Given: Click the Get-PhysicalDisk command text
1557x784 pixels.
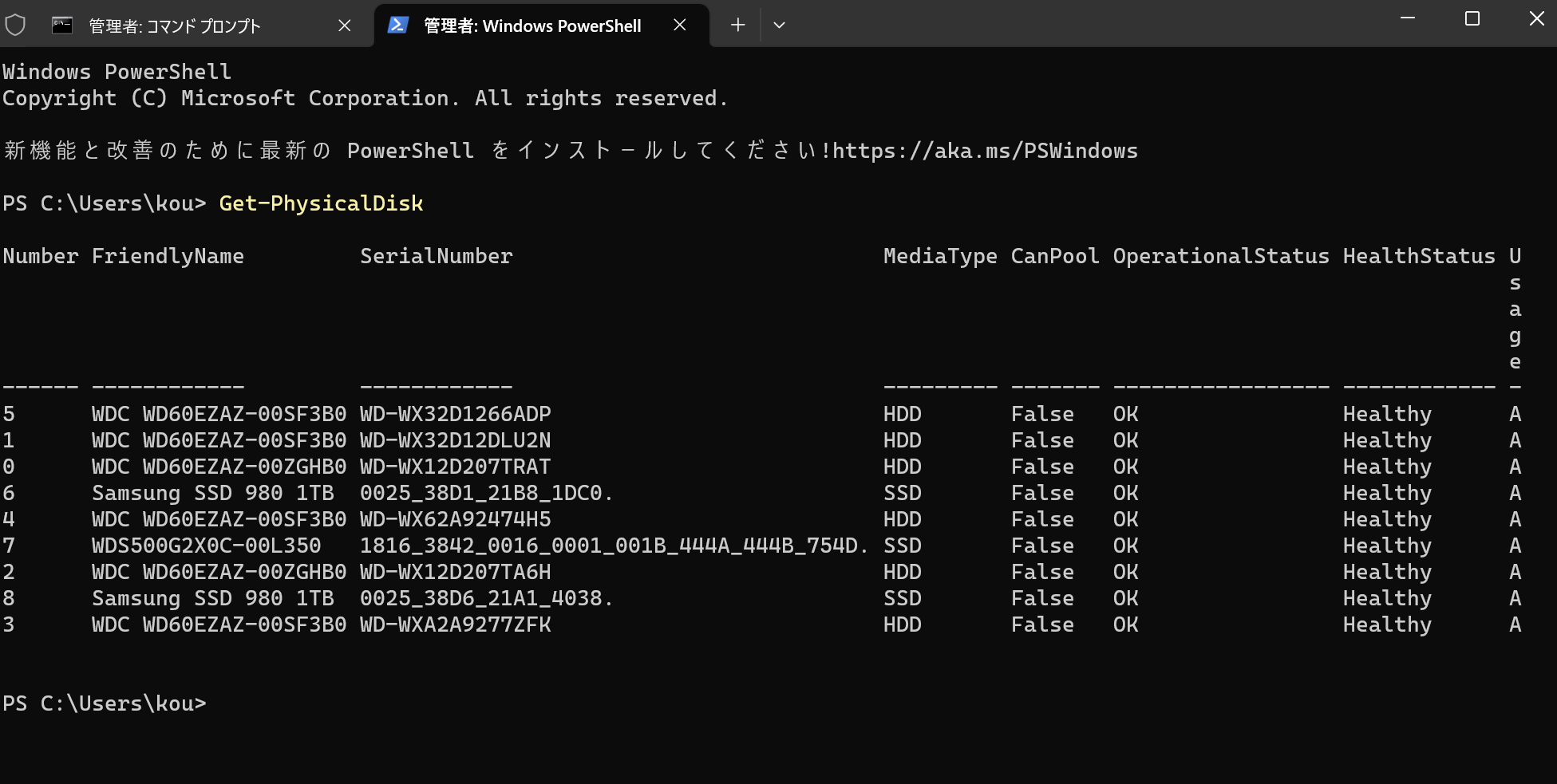Looking at the screenshot, I should 321,203.
